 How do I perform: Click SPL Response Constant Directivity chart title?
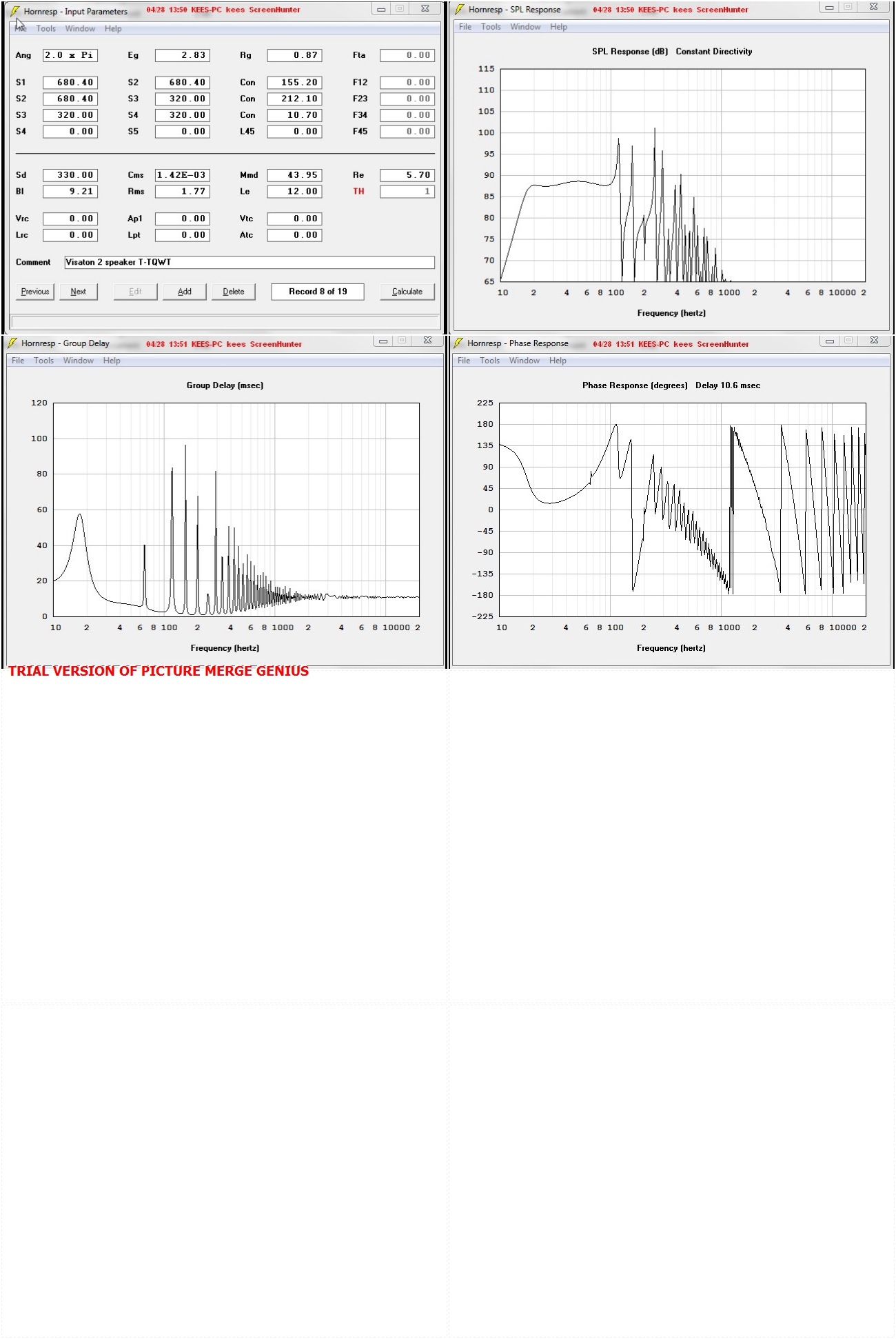click(672, 52)
